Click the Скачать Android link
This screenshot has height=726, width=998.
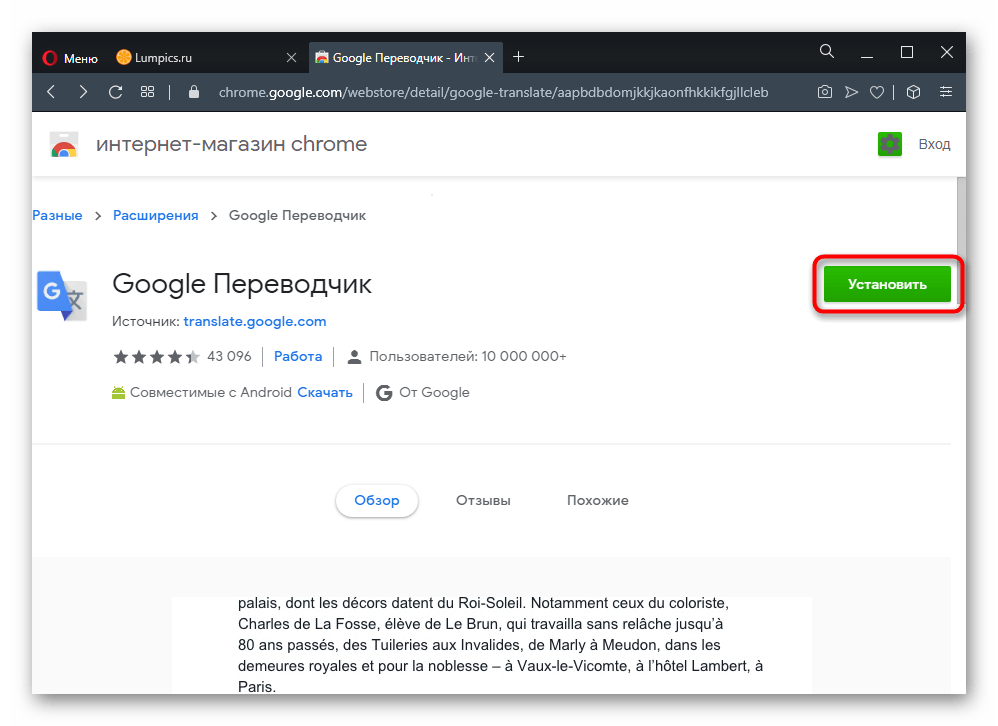[x=325, y=393]
